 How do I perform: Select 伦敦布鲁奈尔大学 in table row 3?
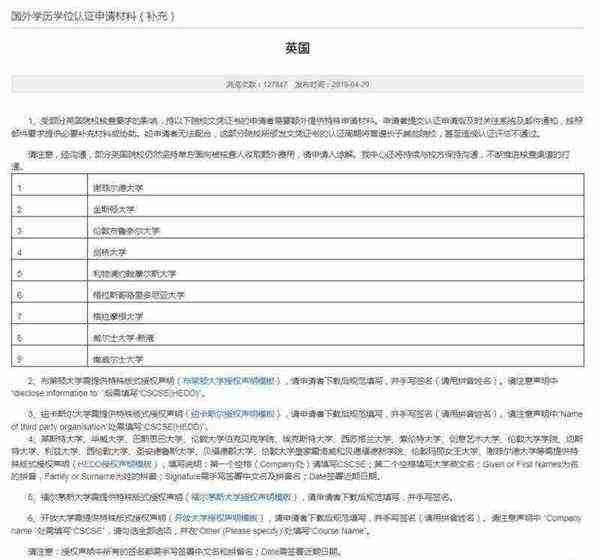click(126, 231)
